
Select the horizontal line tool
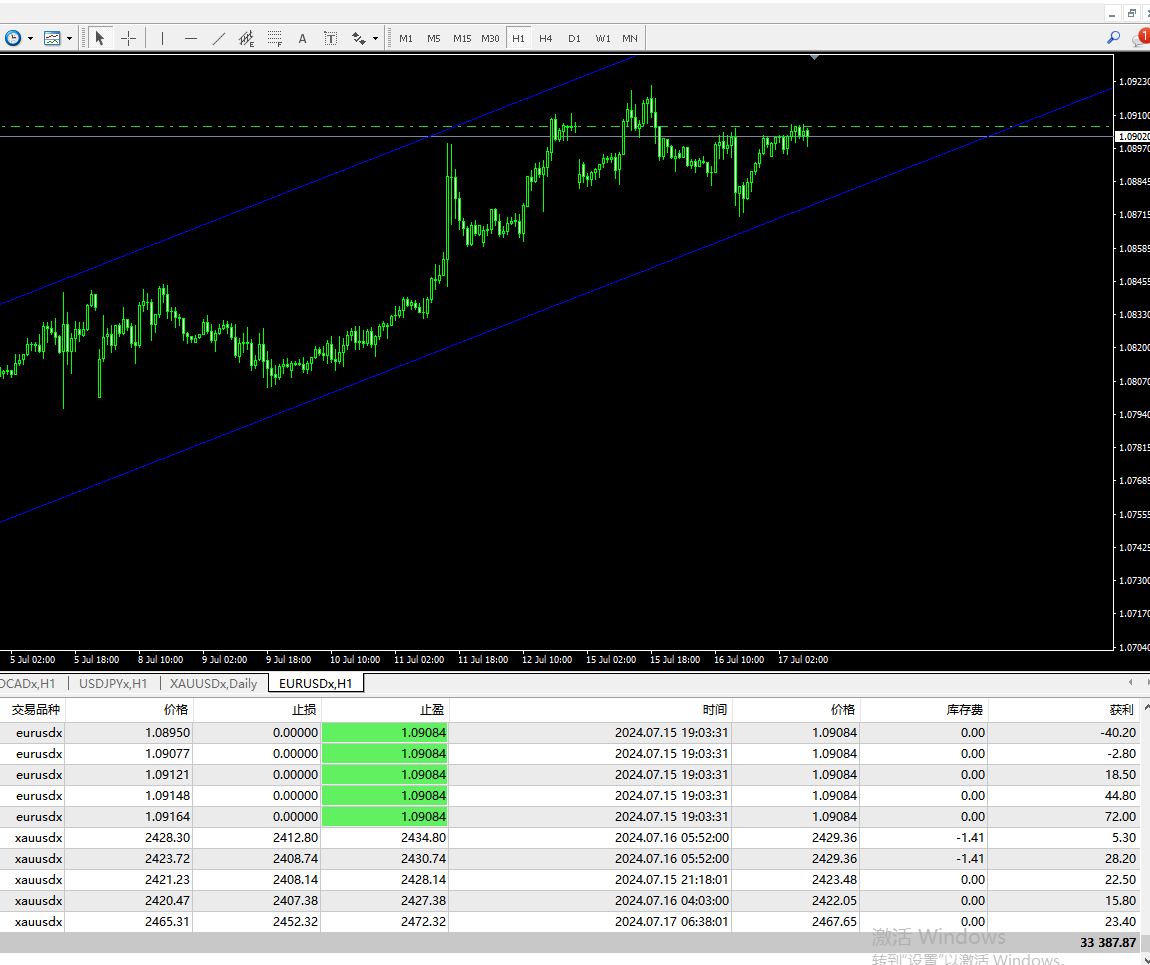click(x=191, y=38)
